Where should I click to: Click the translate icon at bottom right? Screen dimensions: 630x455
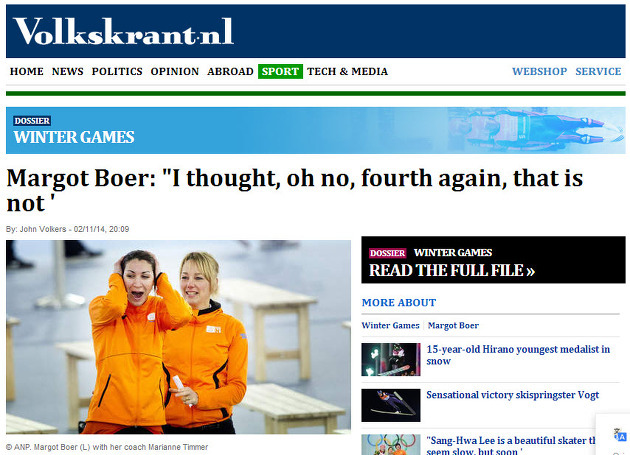tap(620, 435)
